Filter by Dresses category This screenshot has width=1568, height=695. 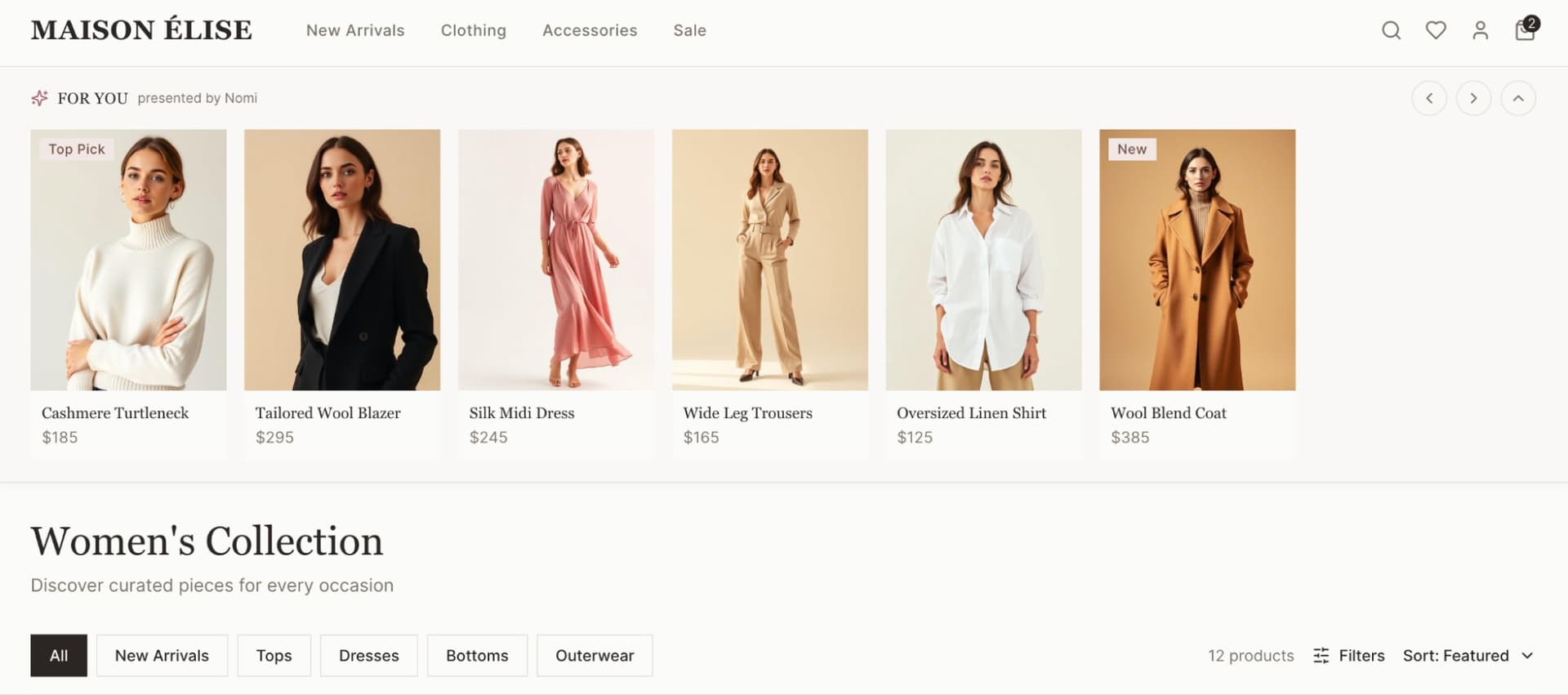pyautogui.click(x=369, y=656)
